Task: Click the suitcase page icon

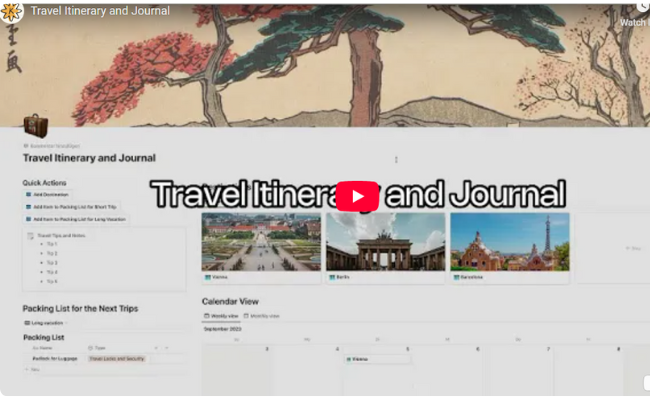Action: (x=36, y=126)
